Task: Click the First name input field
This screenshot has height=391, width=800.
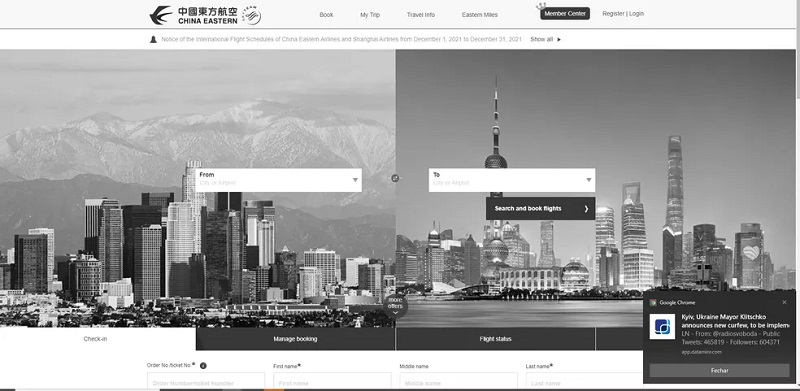Action: (x=332, y=382)
